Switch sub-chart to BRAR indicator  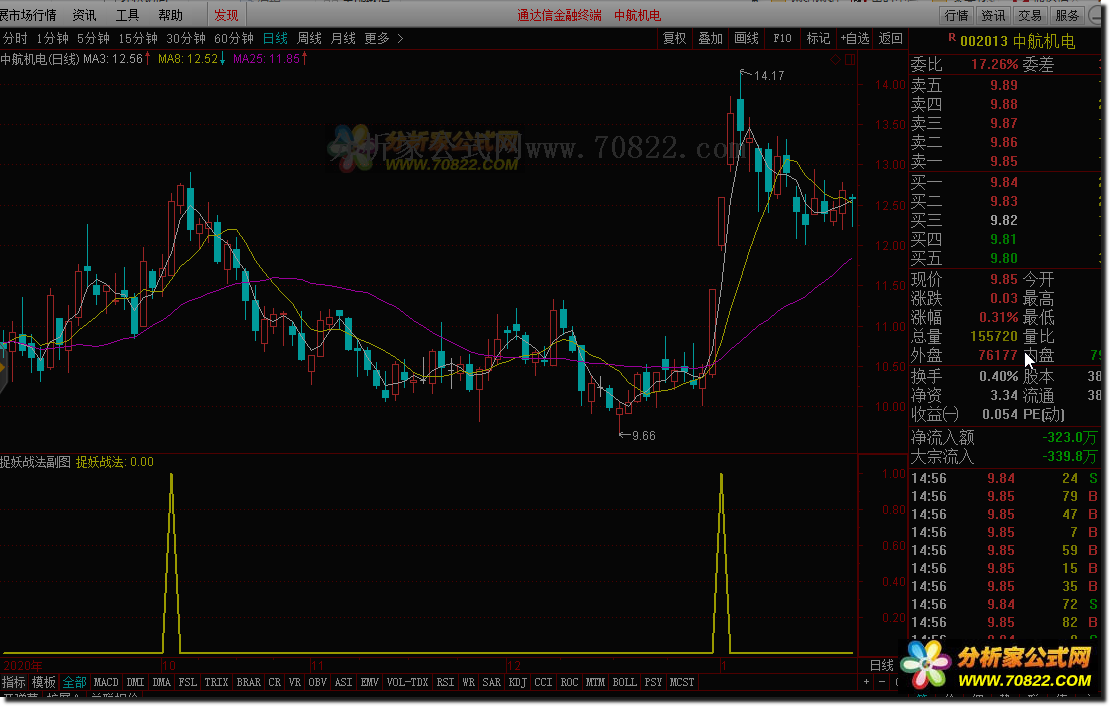pos(249,682)
